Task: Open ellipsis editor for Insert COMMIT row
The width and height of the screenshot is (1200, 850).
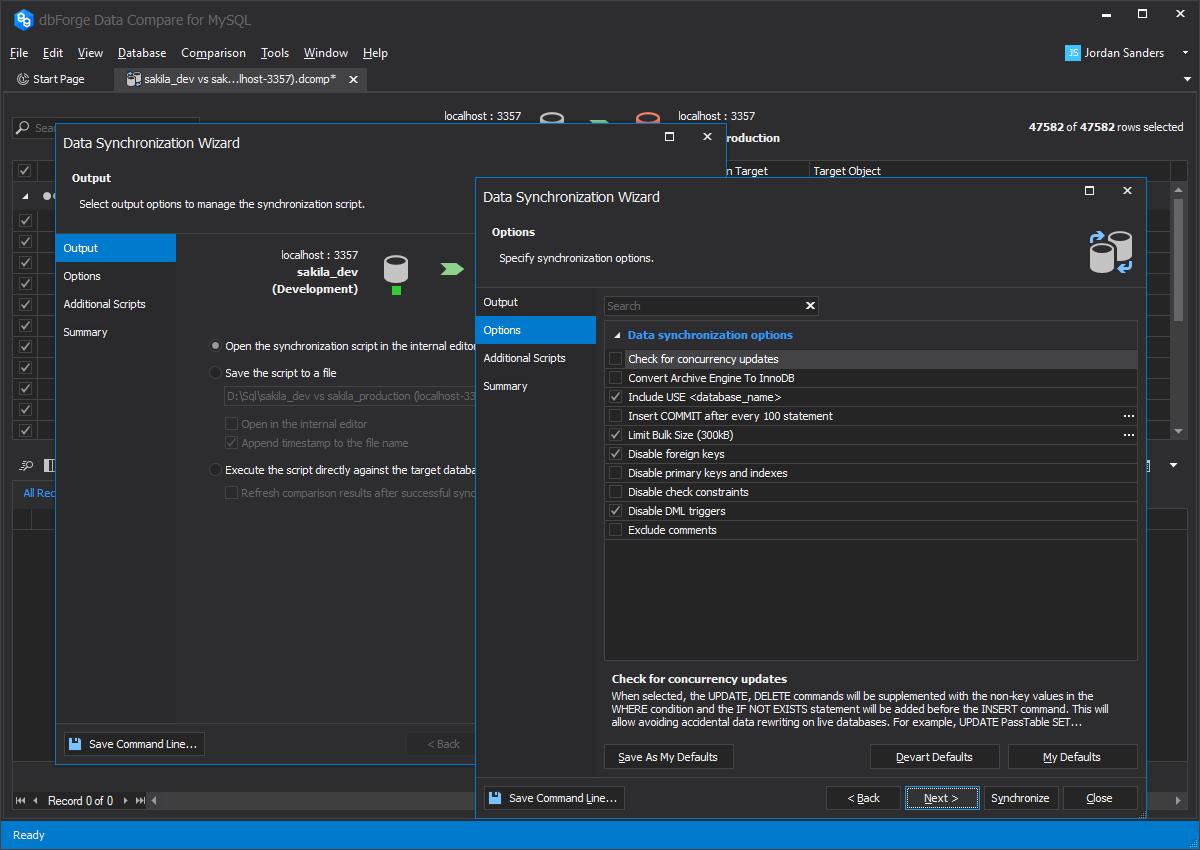Action: click(1129, 416)
